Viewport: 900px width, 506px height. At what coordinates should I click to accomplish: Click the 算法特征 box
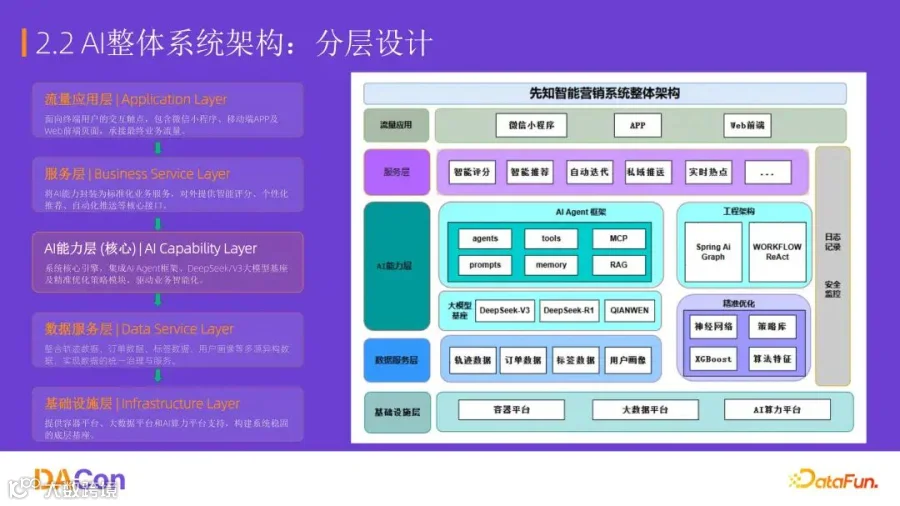click(x=772, y=359)
